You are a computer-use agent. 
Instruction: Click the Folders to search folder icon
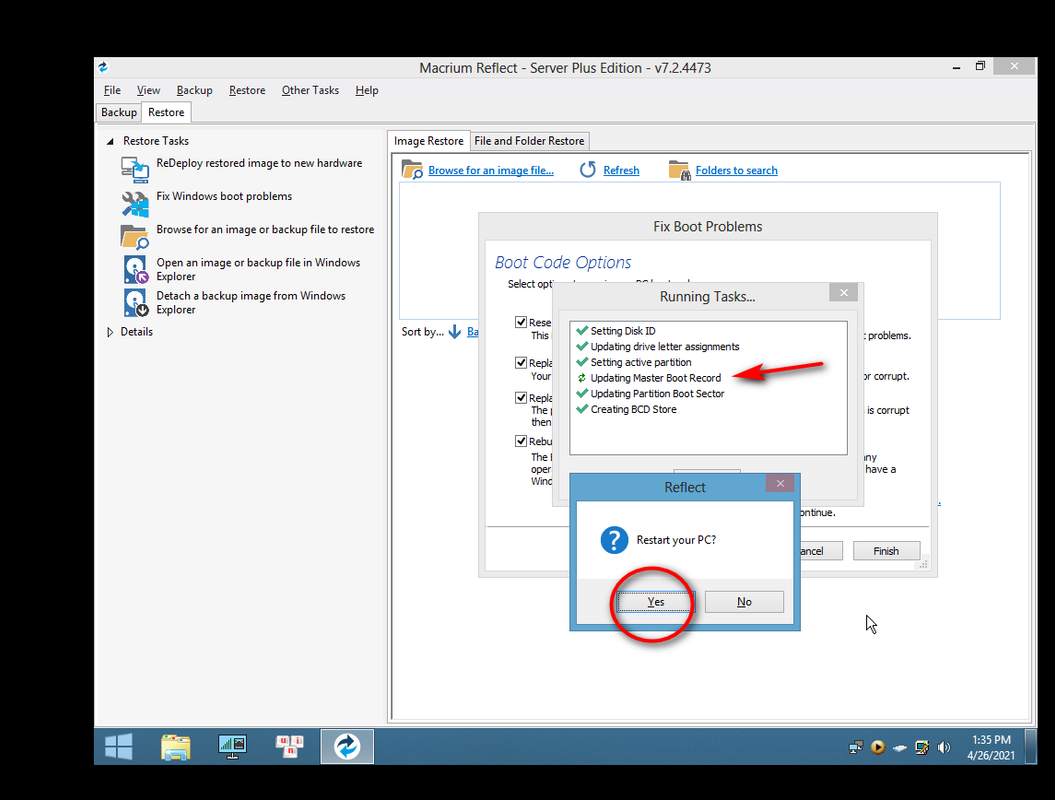(x=680, y=170)
